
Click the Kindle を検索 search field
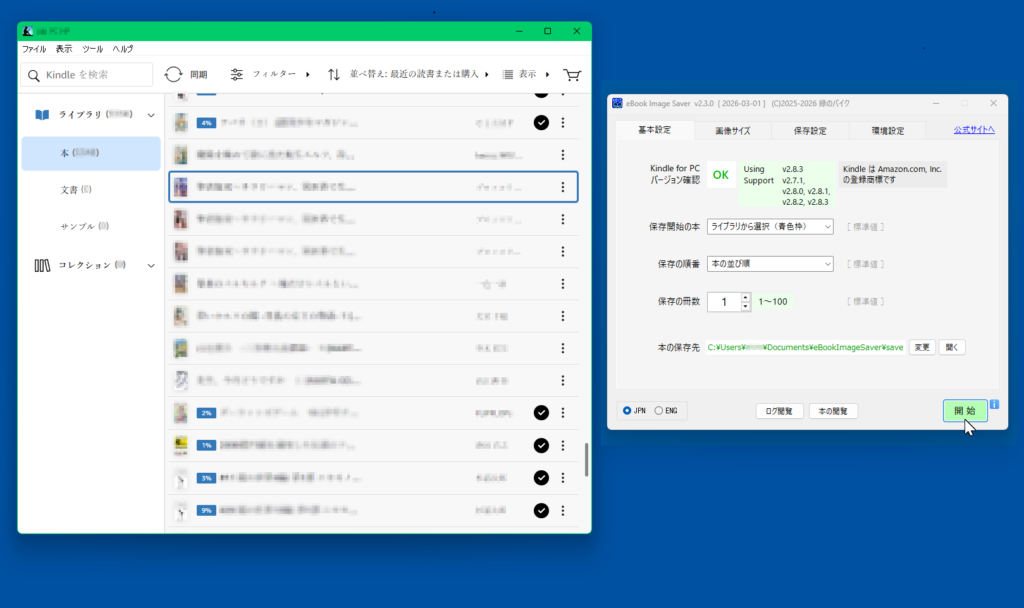pyautogui.click(x=87, y=75)
